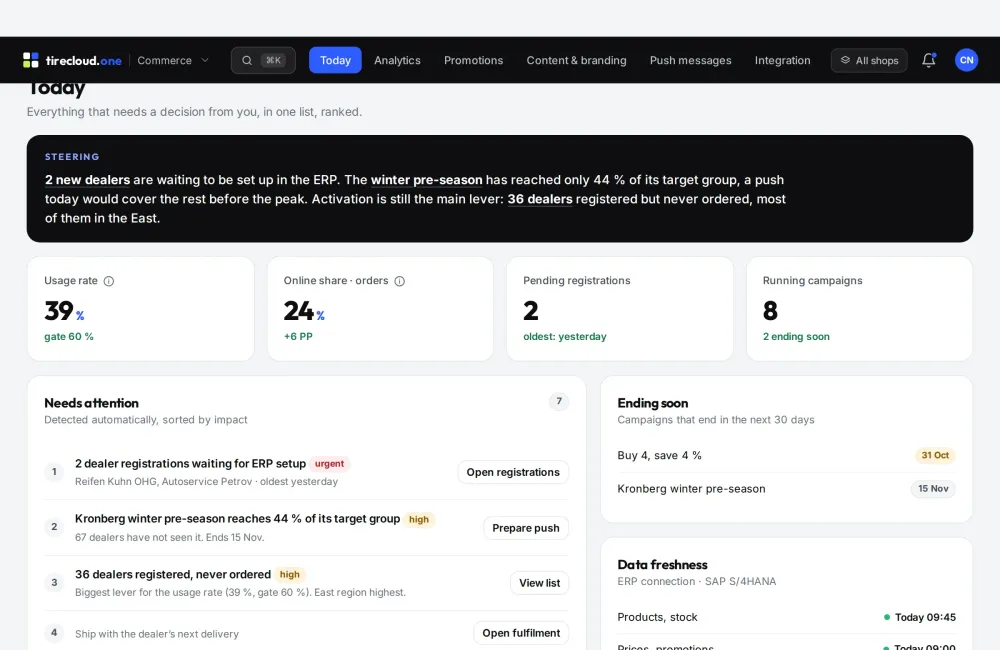Open the All shops selector

(869, 60)
